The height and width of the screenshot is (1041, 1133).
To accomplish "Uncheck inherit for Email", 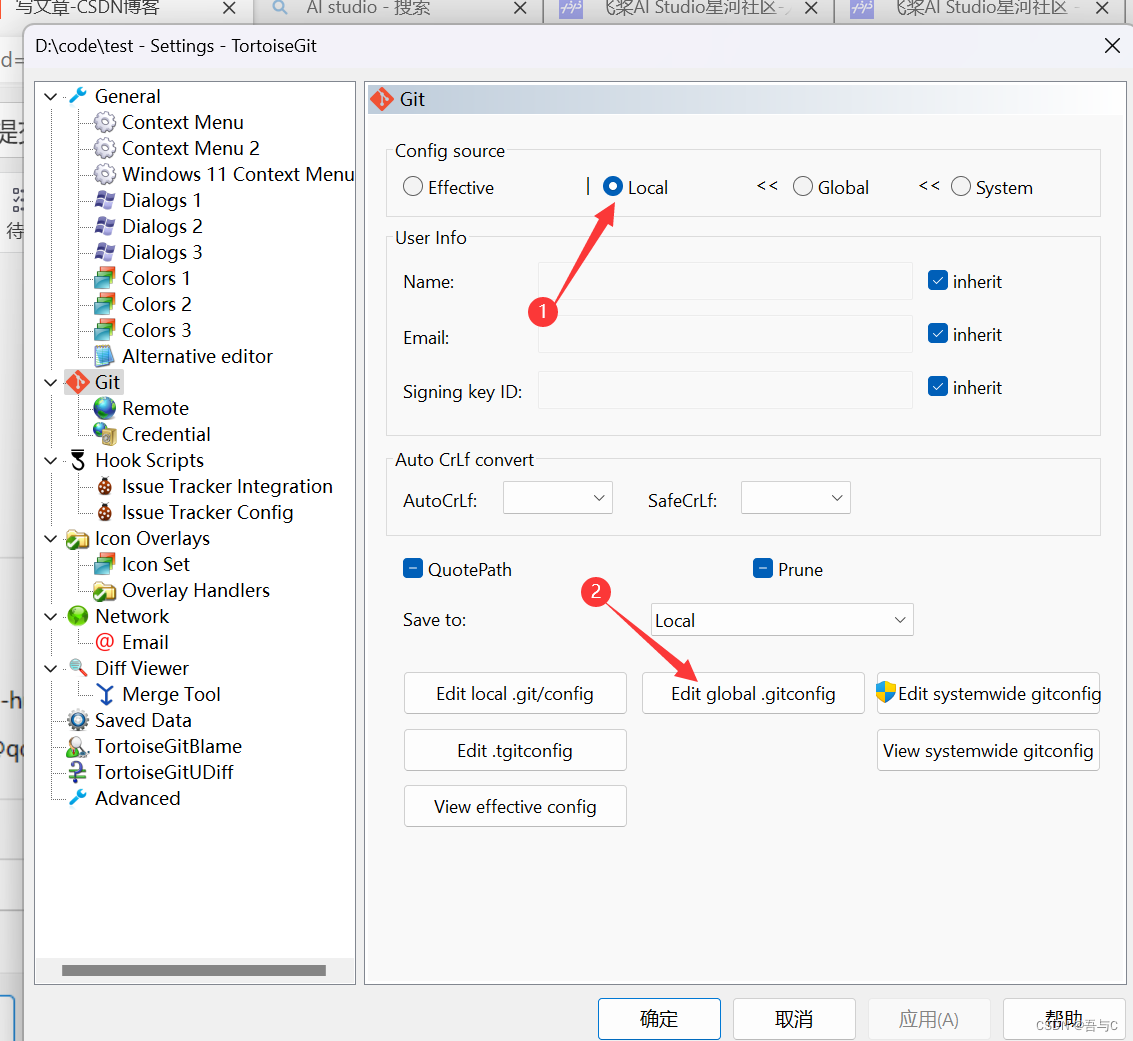I will pyautogui.click(x=938, y=334).
